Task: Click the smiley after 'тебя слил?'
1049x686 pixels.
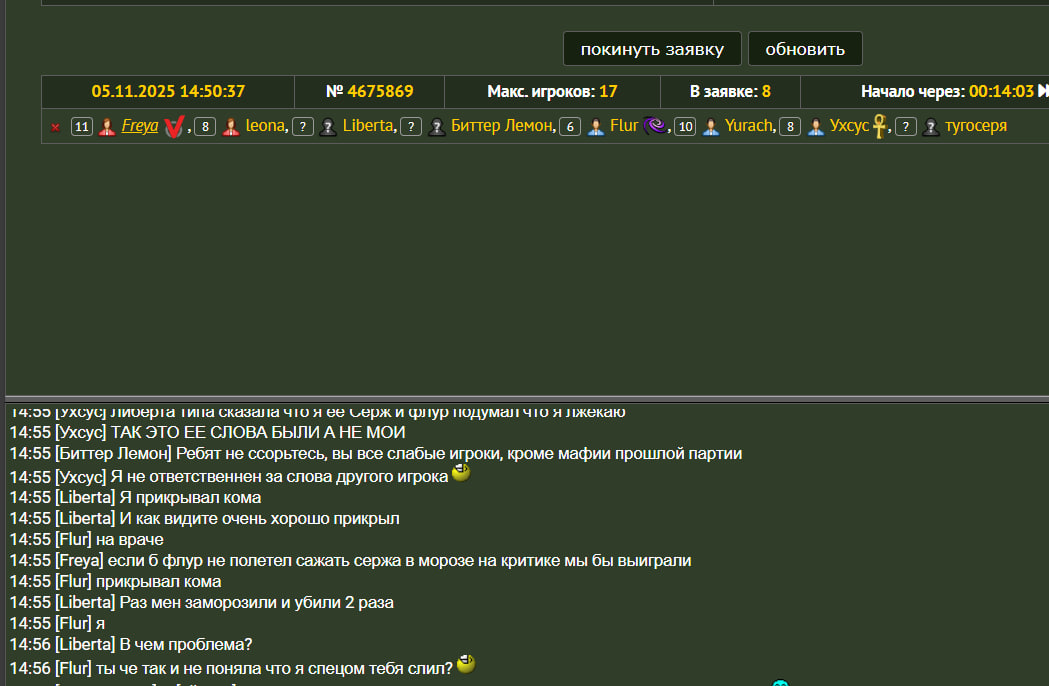Action: coord(466,664)
